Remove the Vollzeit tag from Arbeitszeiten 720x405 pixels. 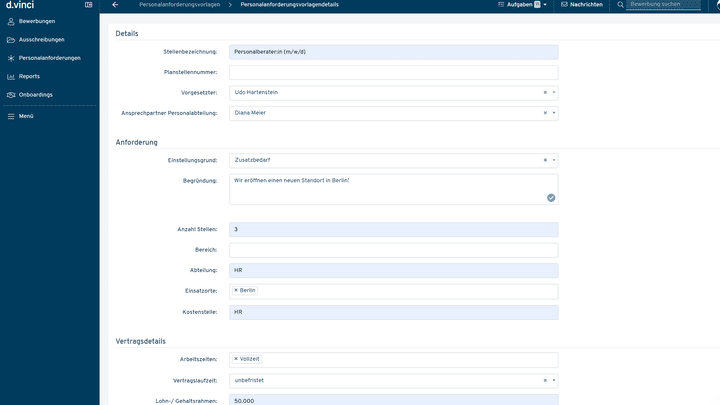click(236, 358)
